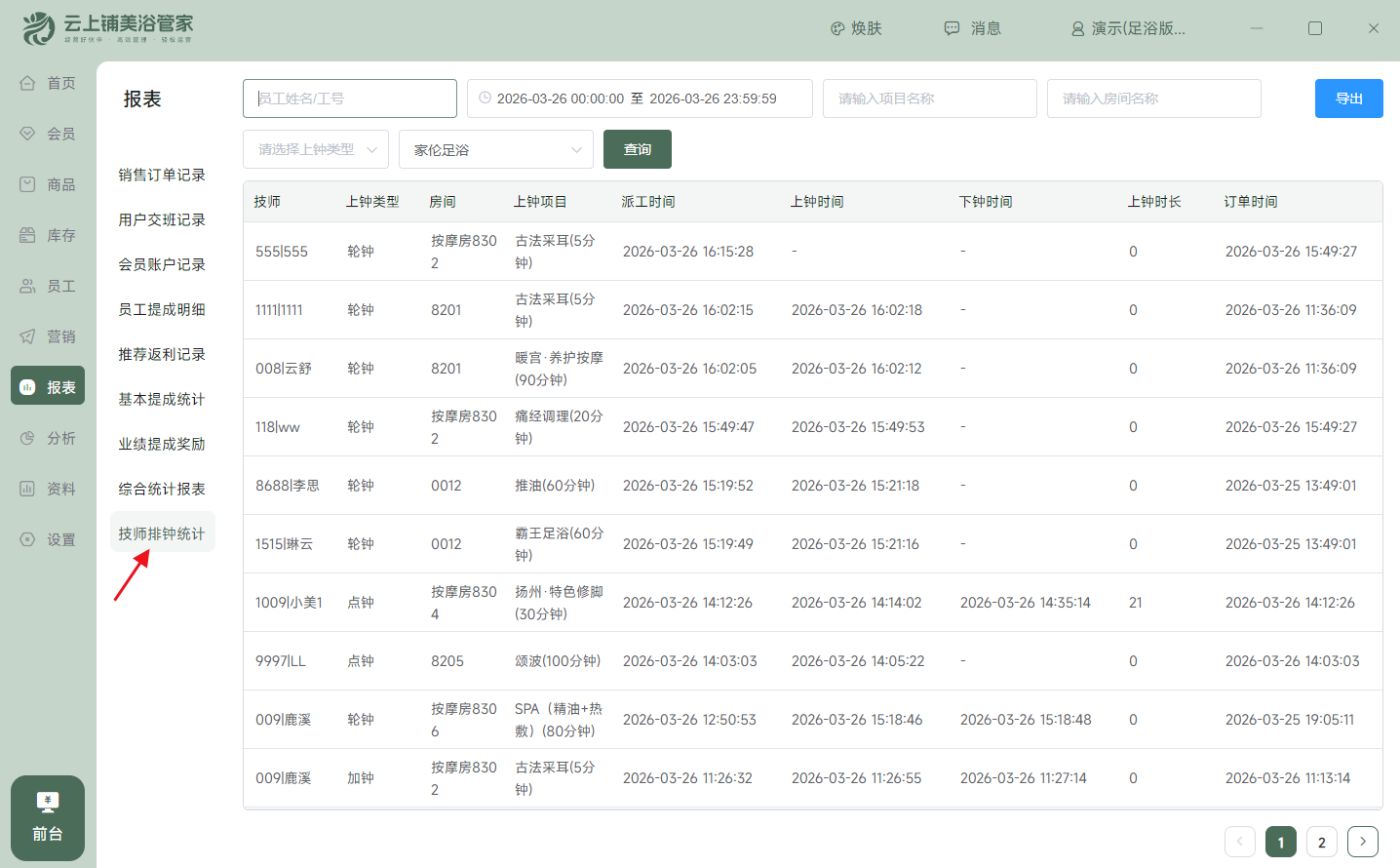Screen dimensions: 1400x868
Task: Go to page 2 of results
Action: [x=1321, y=841]
